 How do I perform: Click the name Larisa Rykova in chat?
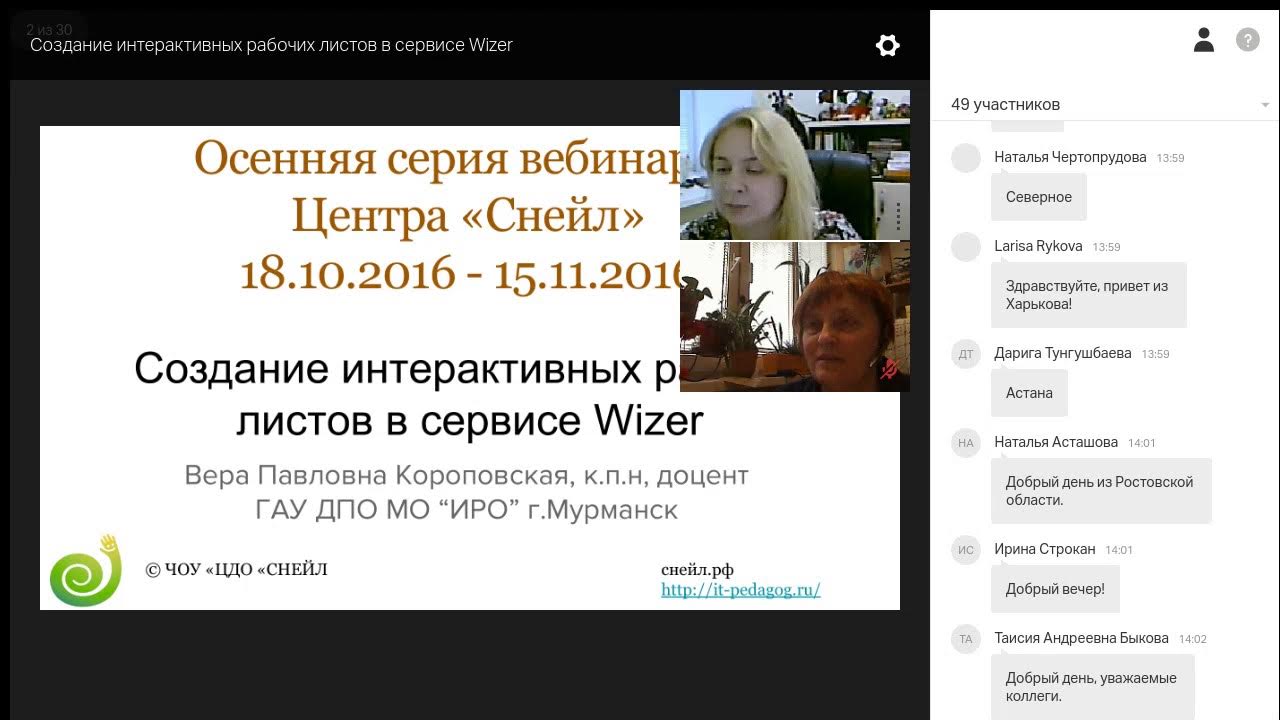tap(1038, 247)
